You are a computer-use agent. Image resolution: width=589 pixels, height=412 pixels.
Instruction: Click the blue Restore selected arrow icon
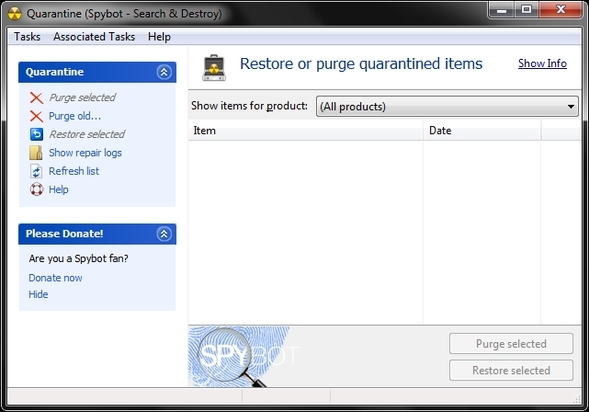36,134
